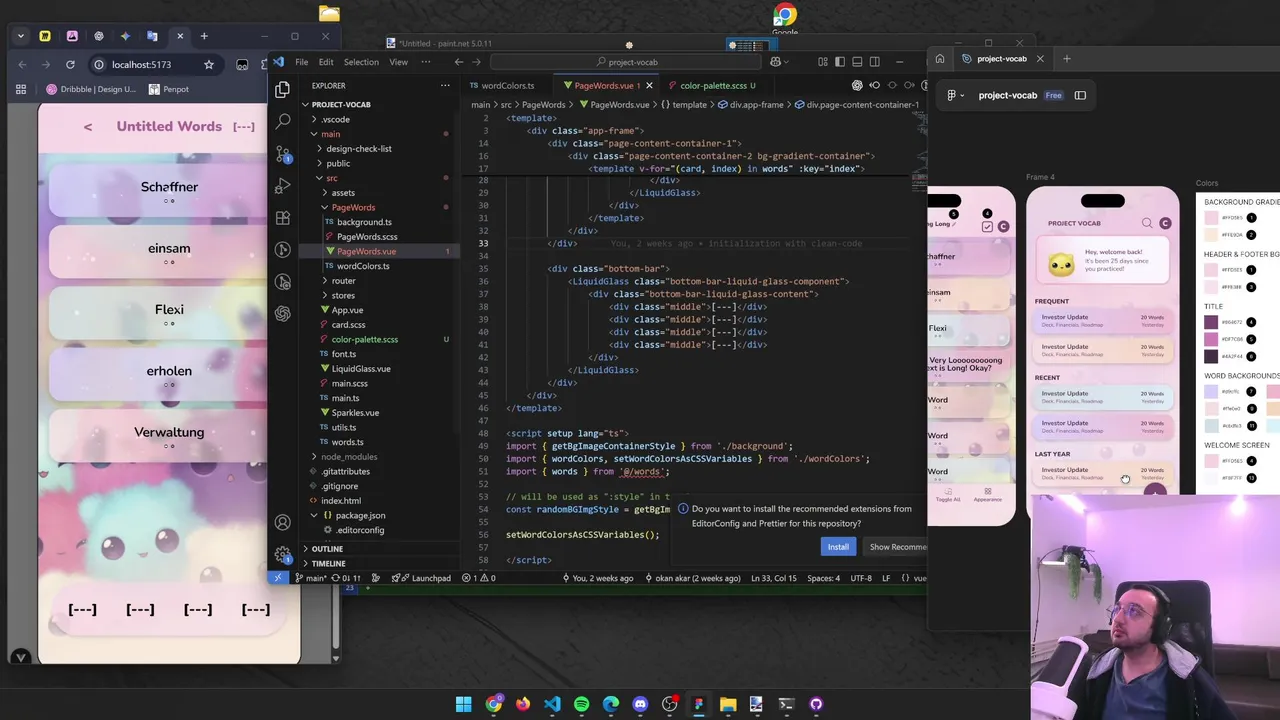
Task: Expand the TIMELINE section
Action: [x=328, y=563]
